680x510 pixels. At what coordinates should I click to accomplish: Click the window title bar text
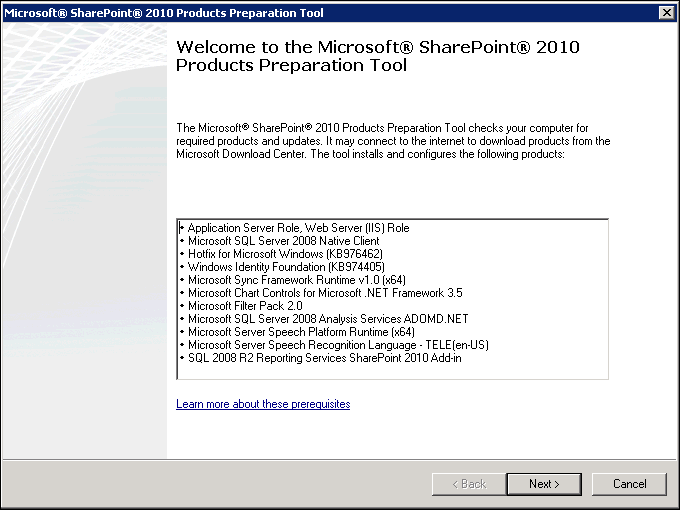(163, 13)
